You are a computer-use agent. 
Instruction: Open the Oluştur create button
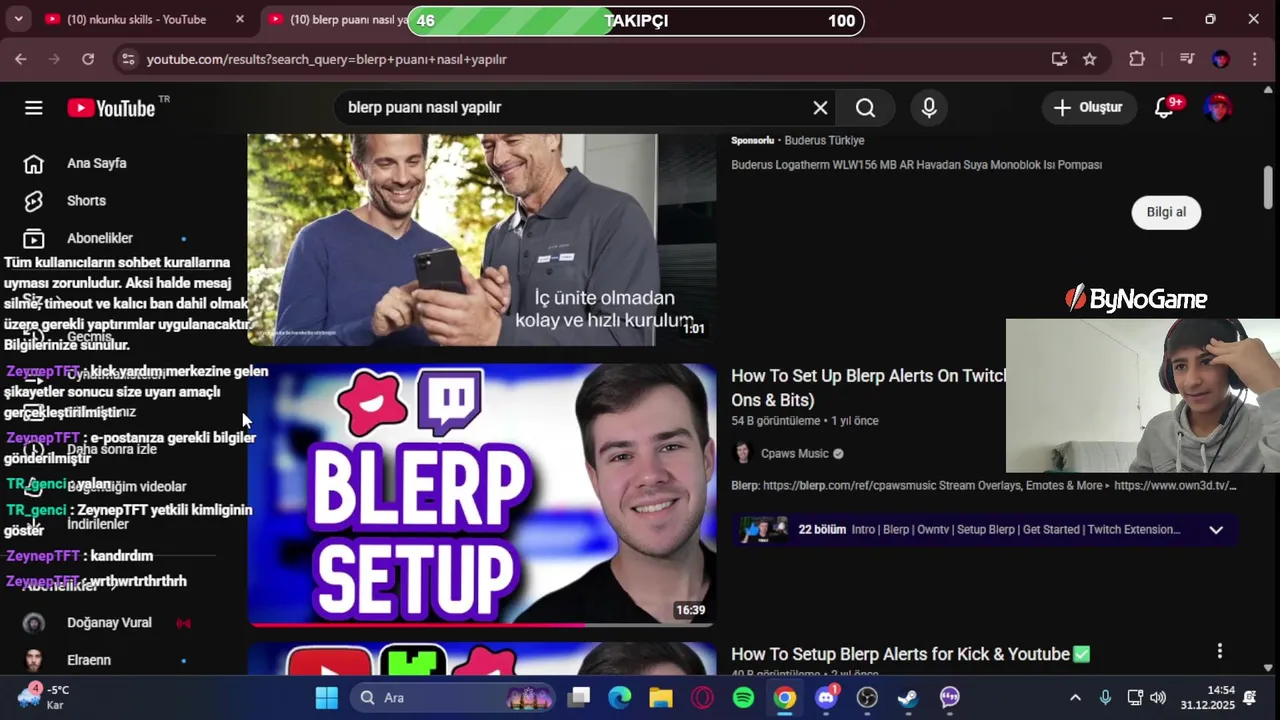(1089, 108)
